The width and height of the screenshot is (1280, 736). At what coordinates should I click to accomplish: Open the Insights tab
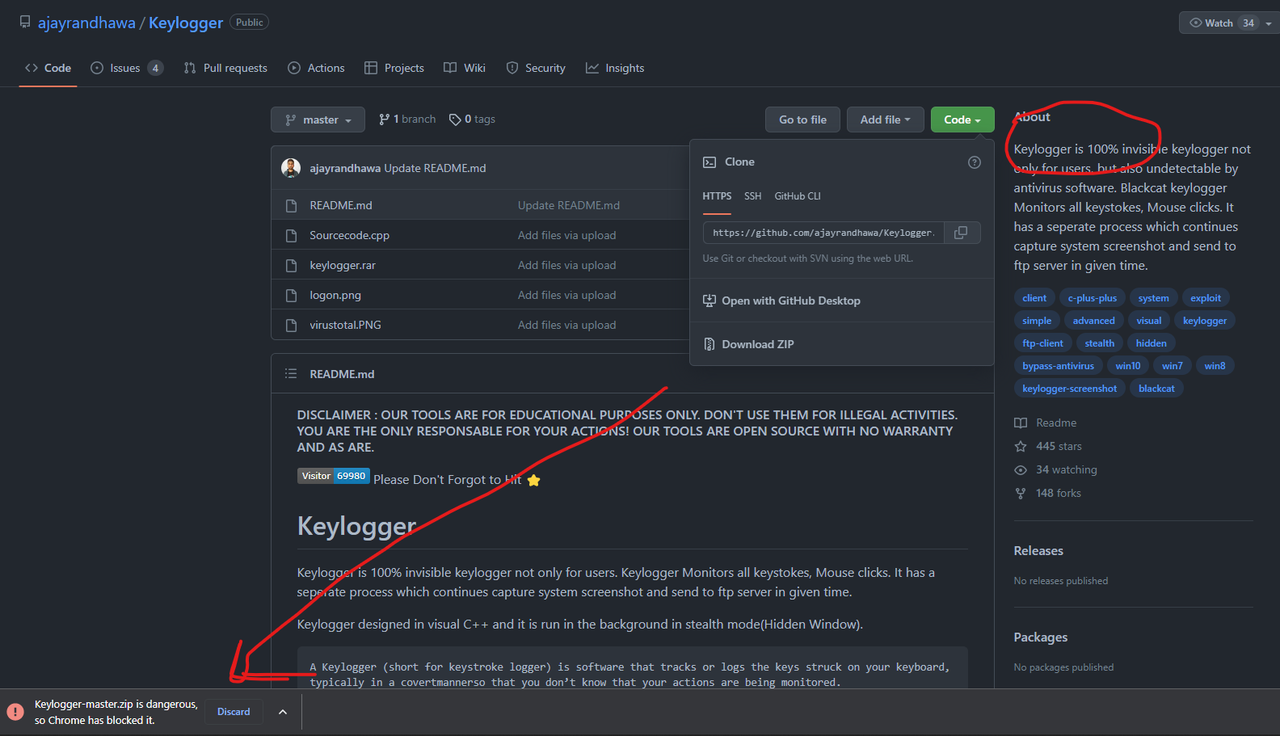pyautogui.click(x=615, y=68)
